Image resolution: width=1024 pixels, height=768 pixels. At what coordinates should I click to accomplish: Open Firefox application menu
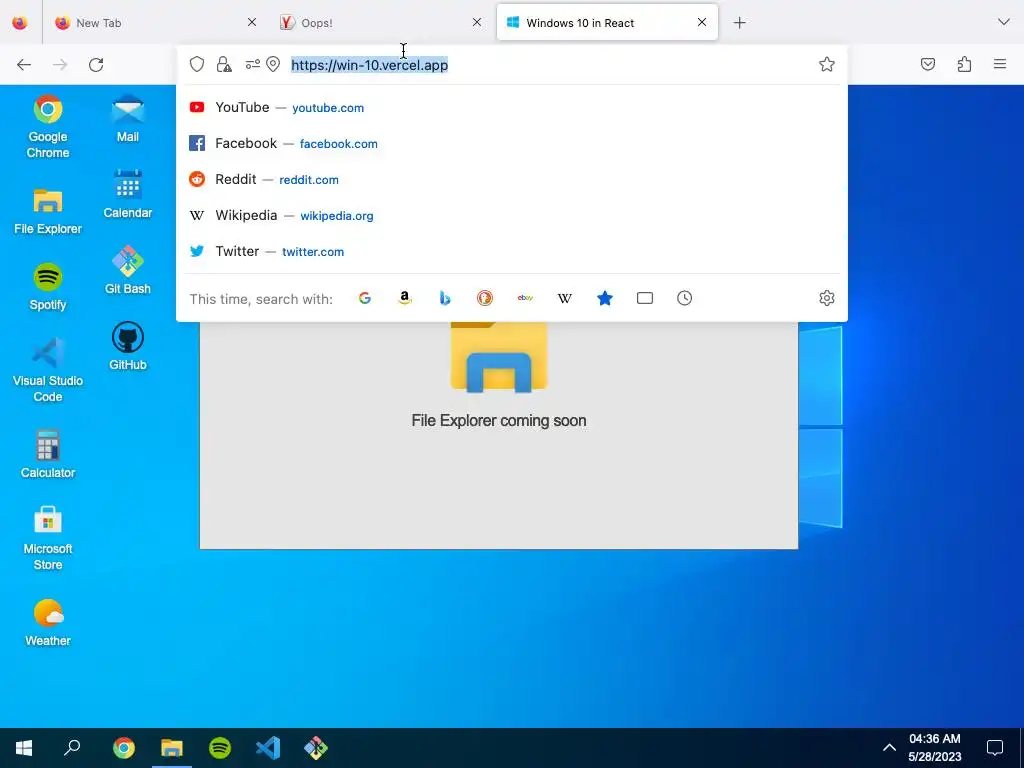(1000, 64)
